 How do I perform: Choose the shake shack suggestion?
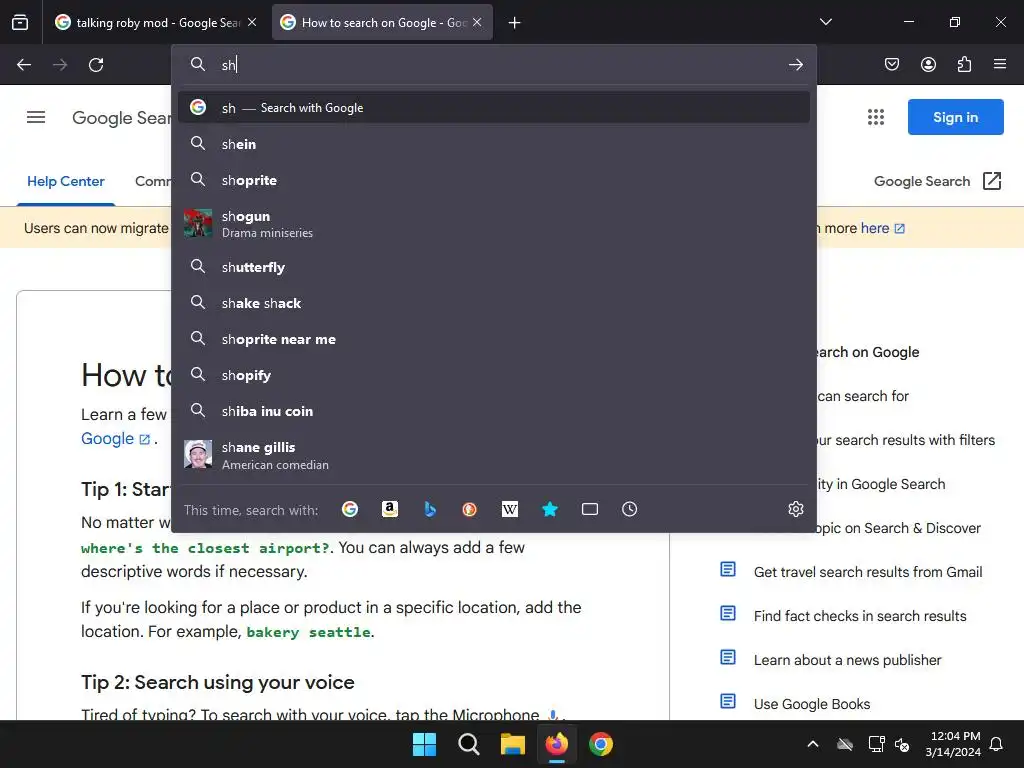click(494, 303)
